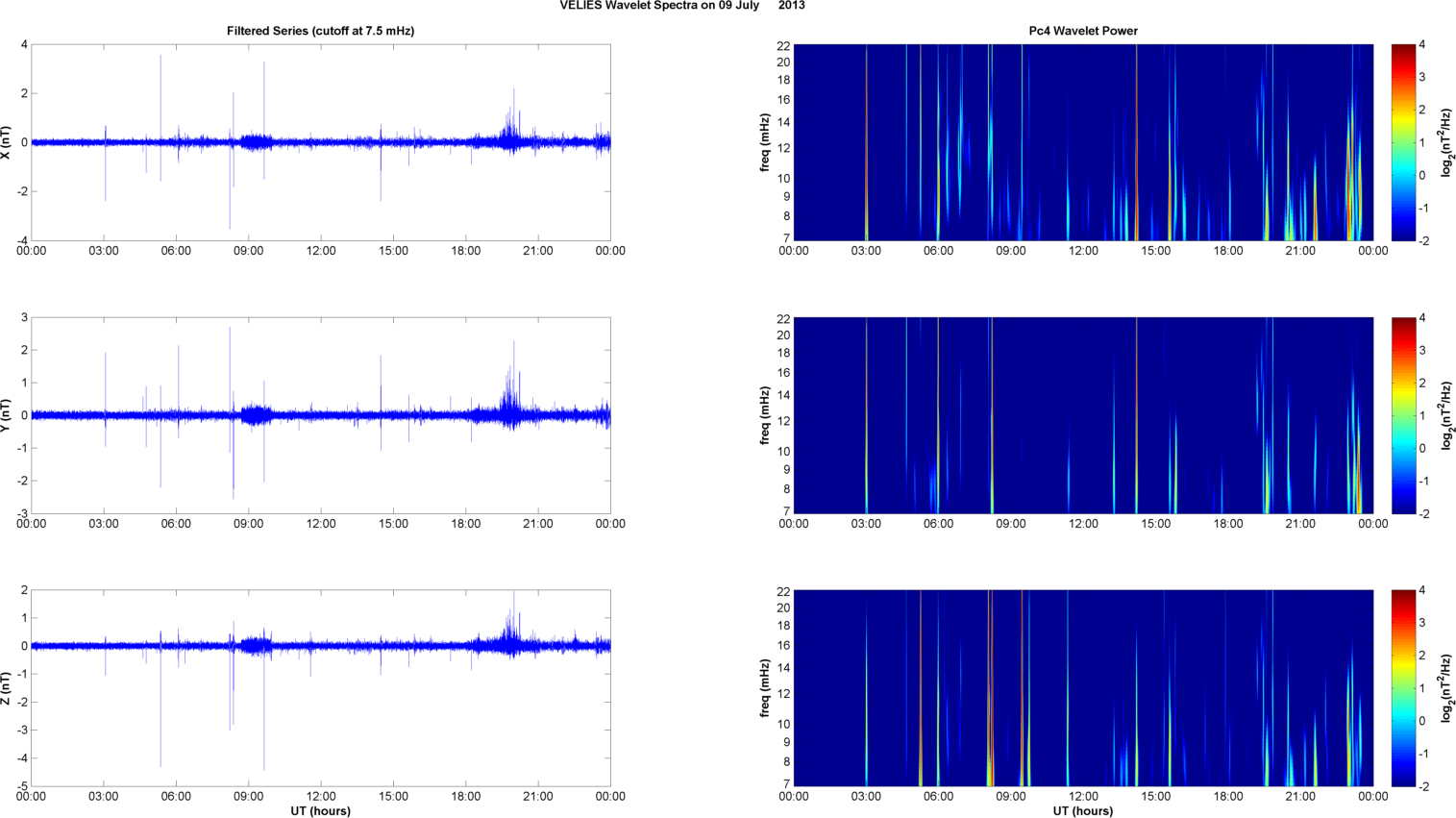The height and width of the screenshot is (818, 1456).
Task: Click the "22" frequency tick of the top wavelet plot
Action: [783, 45]
